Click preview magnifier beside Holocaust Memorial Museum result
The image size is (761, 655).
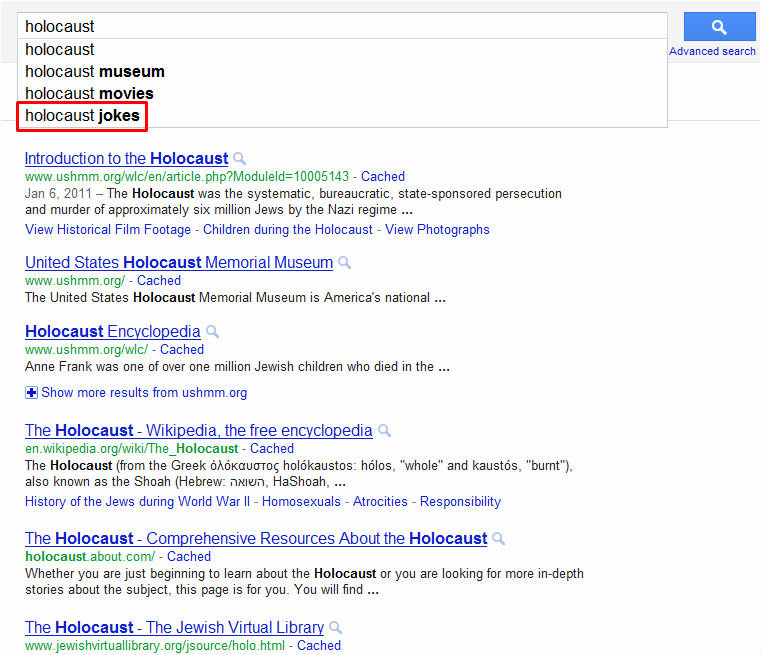[x=344, y=263]
